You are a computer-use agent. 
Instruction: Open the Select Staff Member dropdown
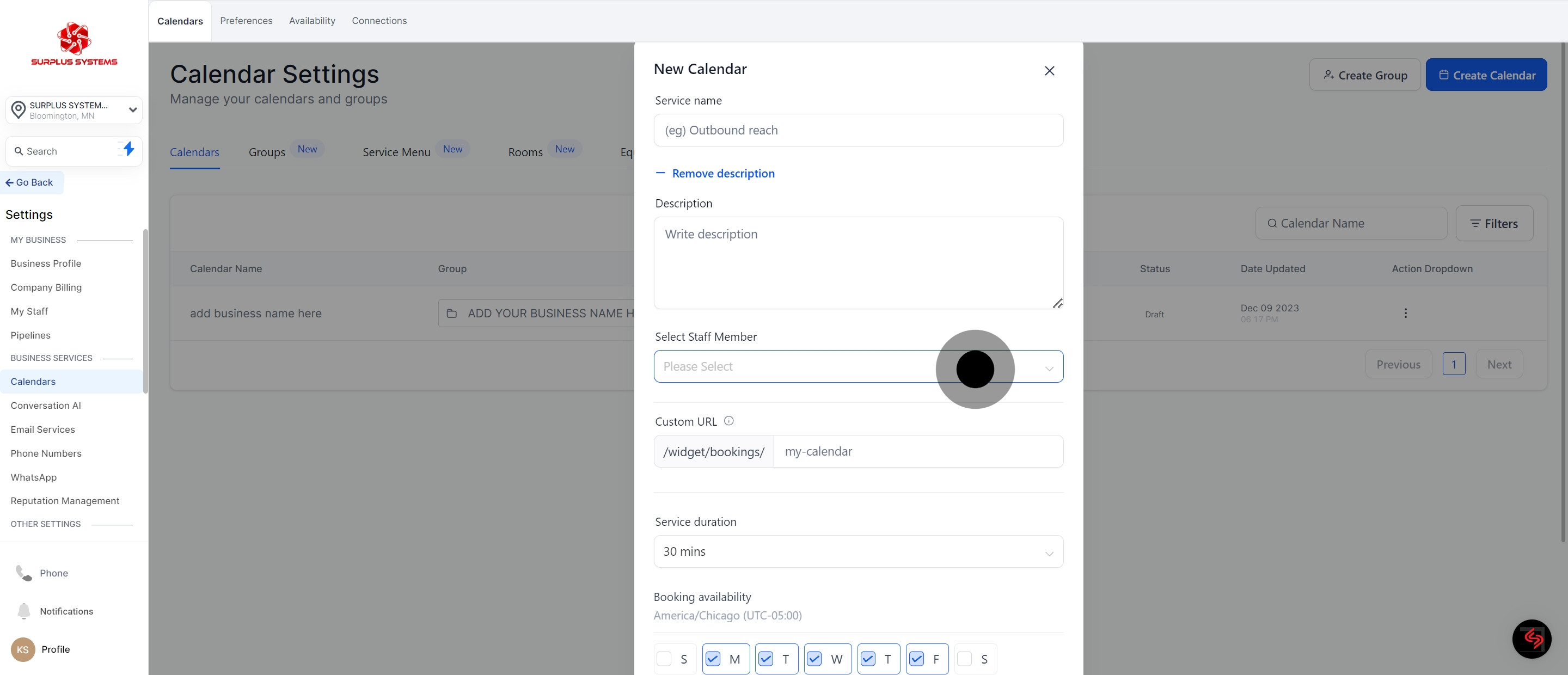pyautogui.click(x=791, y=366)
